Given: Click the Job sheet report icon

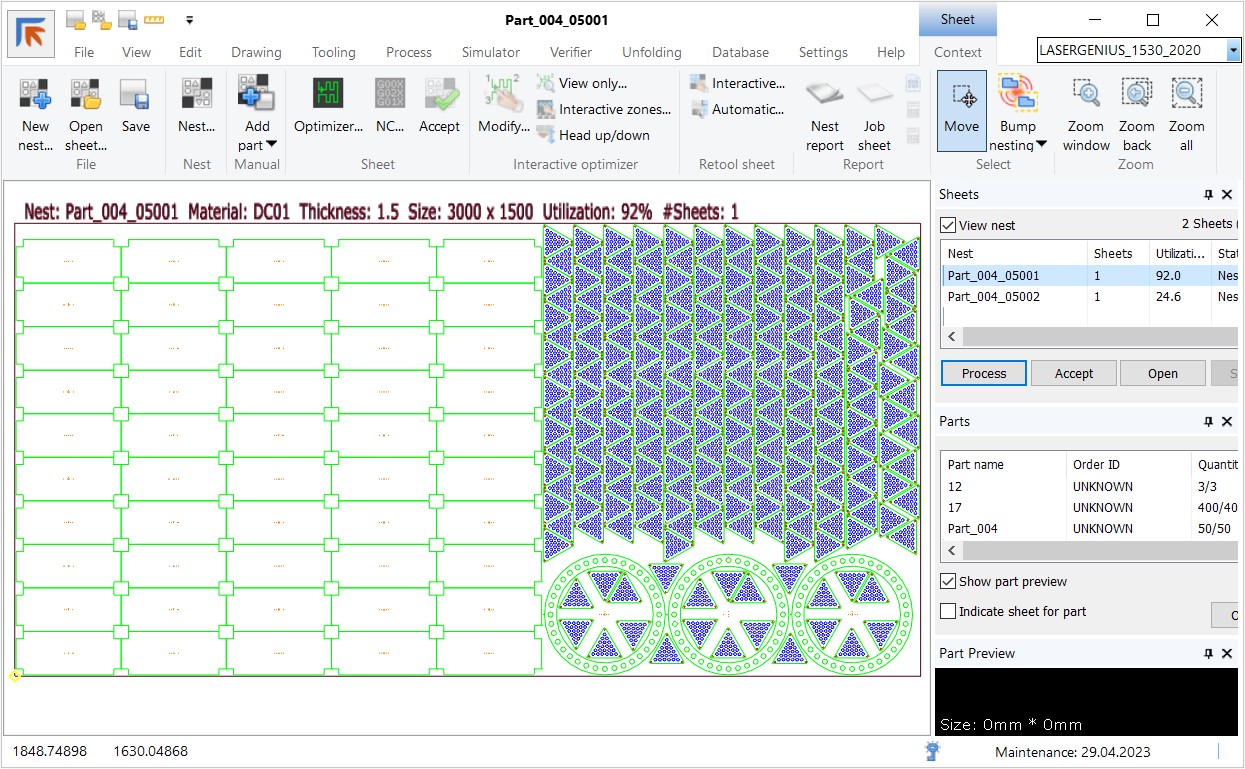Looking at the screenshot, I should point(874,95).
